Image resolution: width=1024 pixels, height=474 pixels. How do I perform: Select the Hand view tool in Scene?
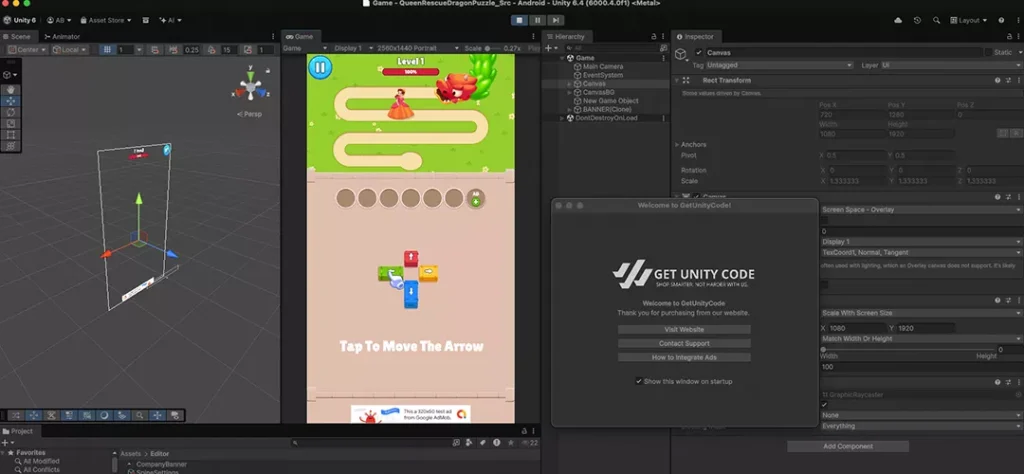click(x=10, y=89)
